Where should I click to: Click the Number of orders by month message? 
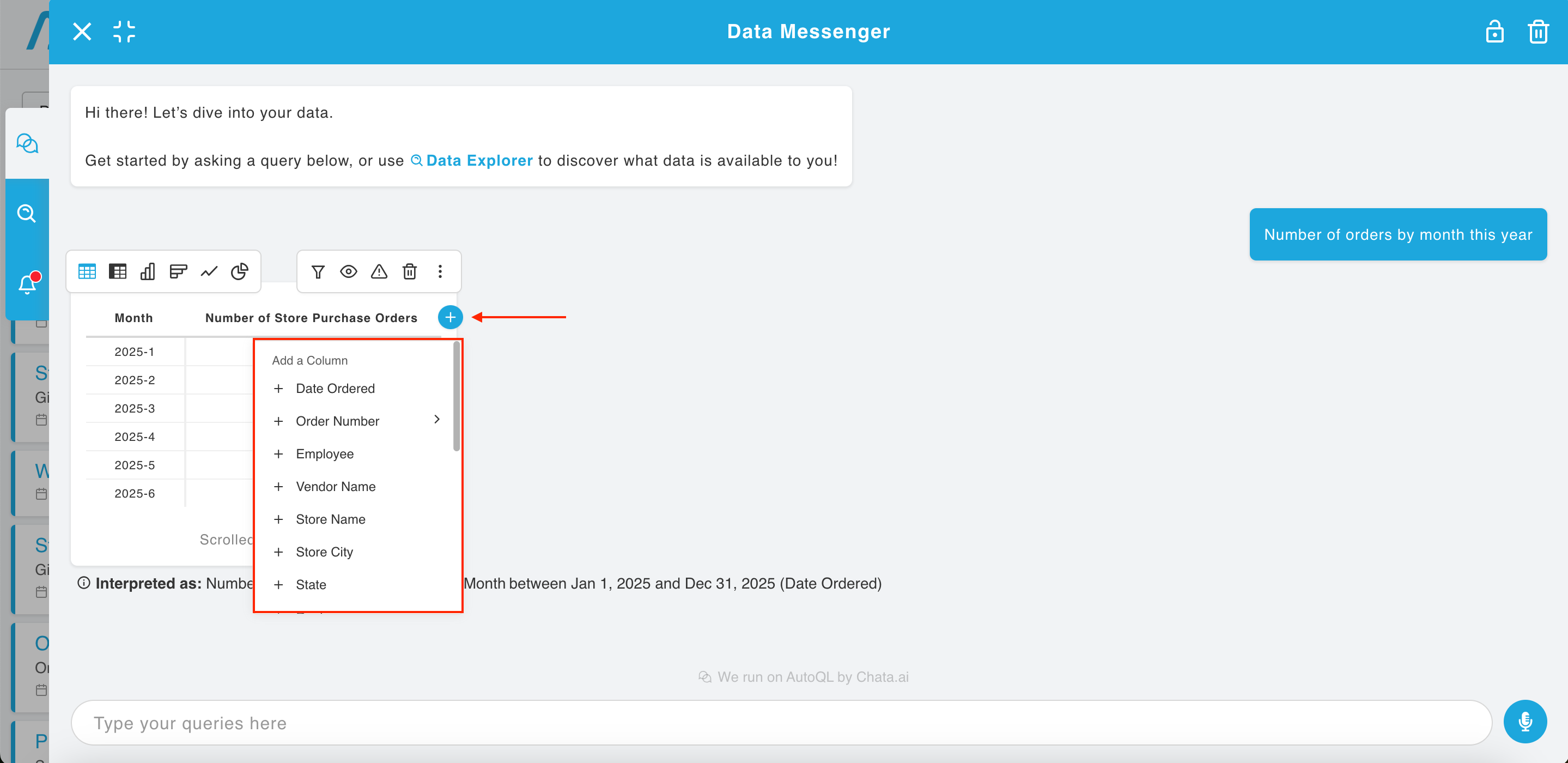point(1398,234)
